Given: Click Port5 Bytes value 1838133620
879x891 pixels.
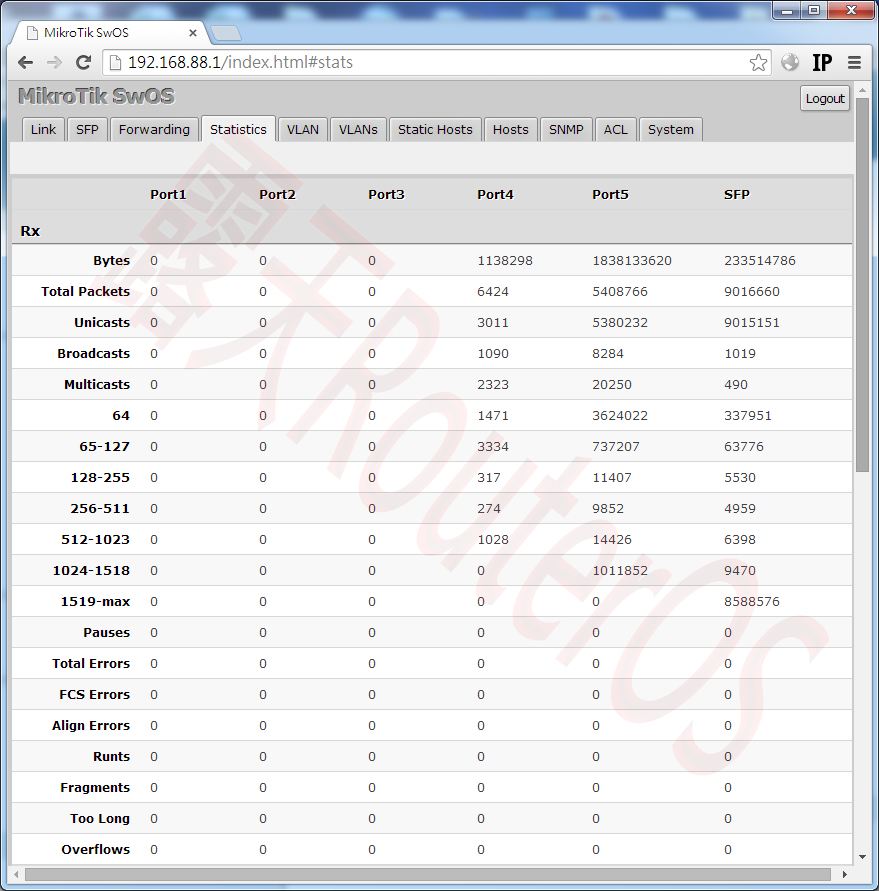Looking at the screenshot, I should coord(632,260).
